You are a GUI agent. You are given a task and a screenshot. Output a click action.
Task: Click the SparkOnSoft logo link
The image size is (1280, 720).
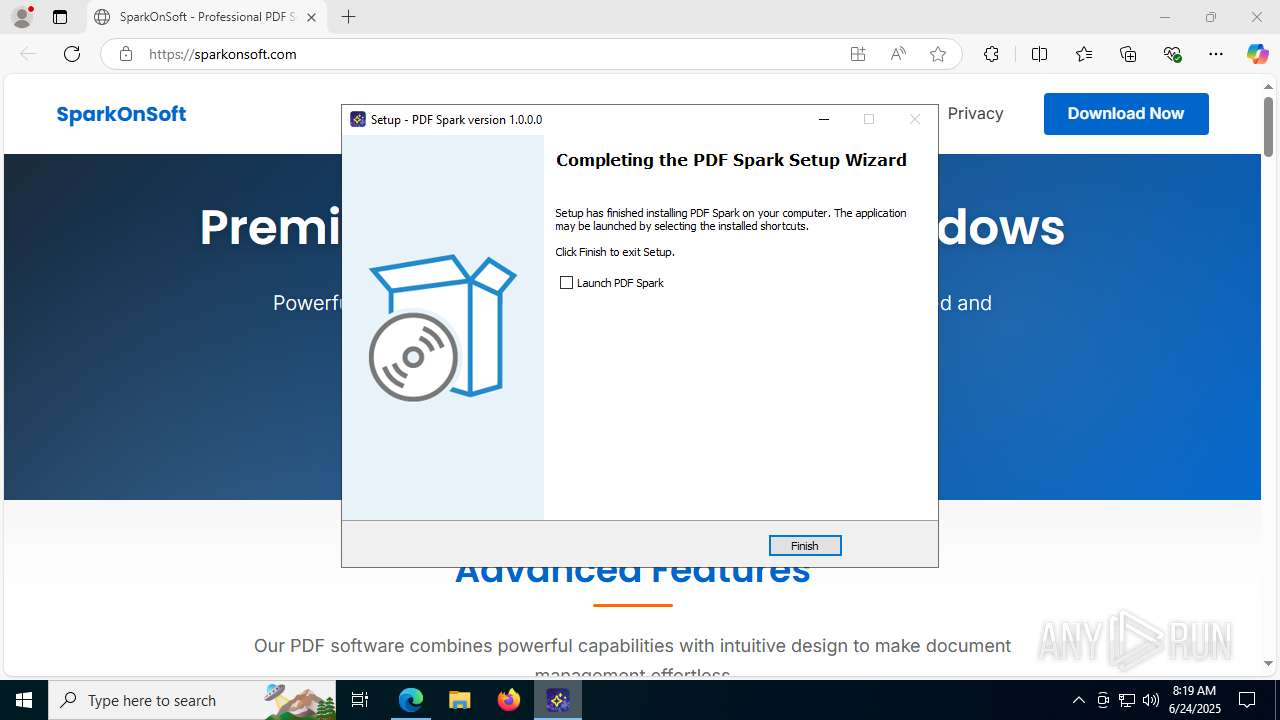121,114
